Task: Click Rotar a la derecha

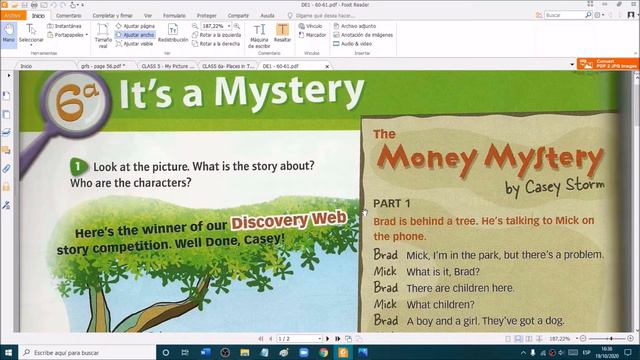Action: coord(216,44)
